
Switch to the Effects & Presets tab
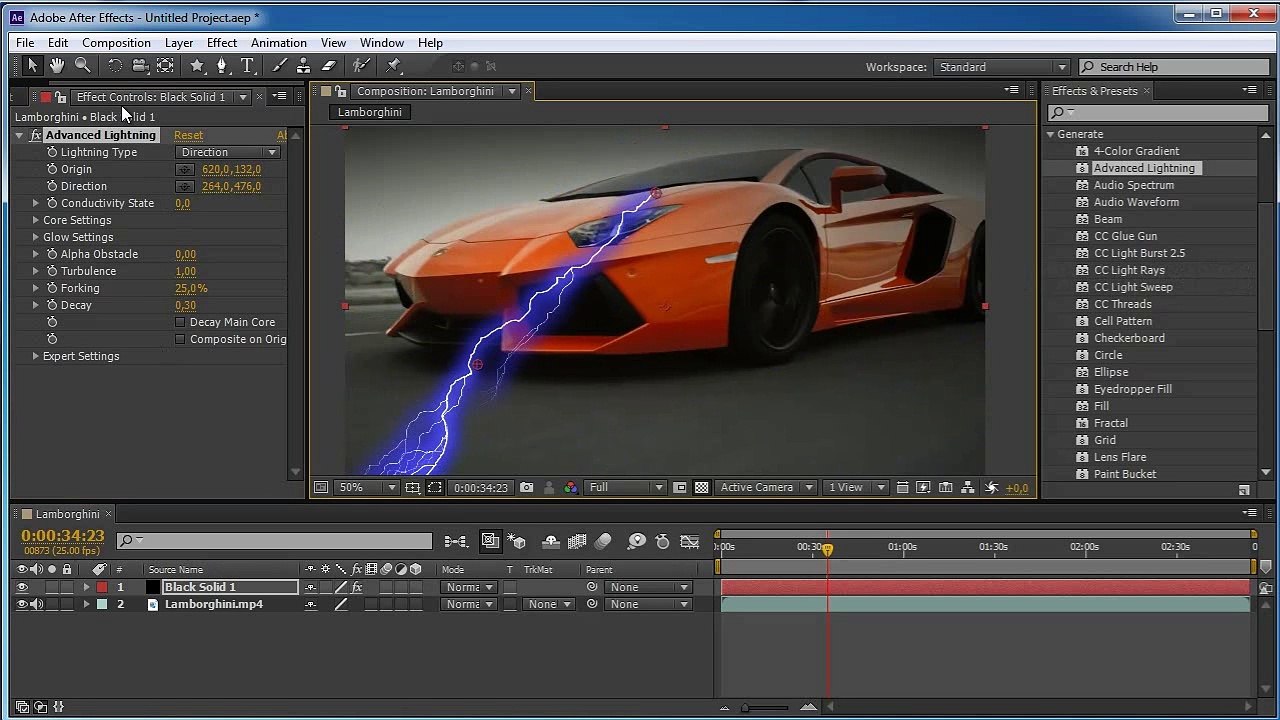coord(1094,91)
